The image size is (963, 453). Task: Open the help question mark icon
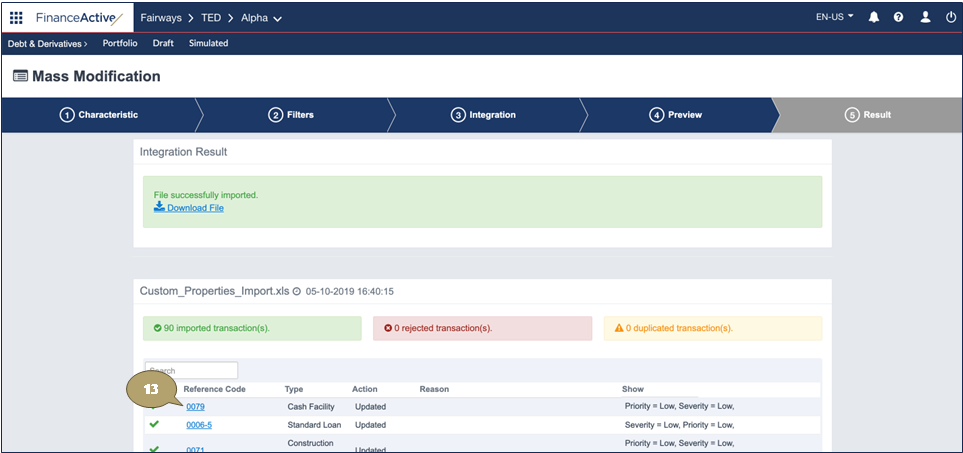[899, 18]
